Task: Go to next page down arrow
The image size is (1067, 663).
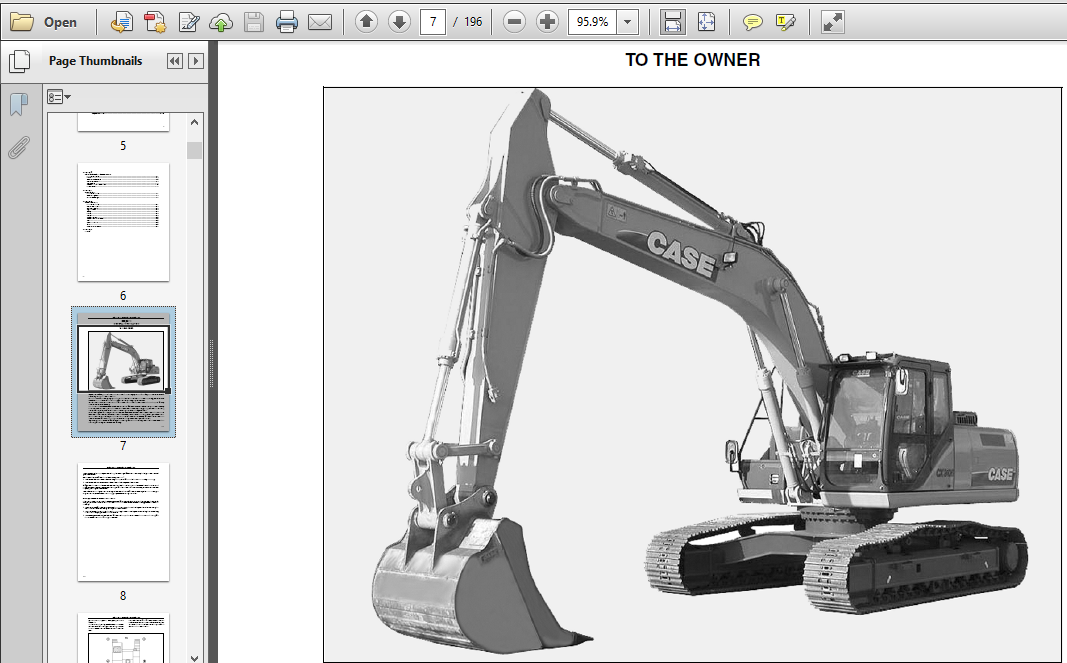Action: tap(399, 22)
